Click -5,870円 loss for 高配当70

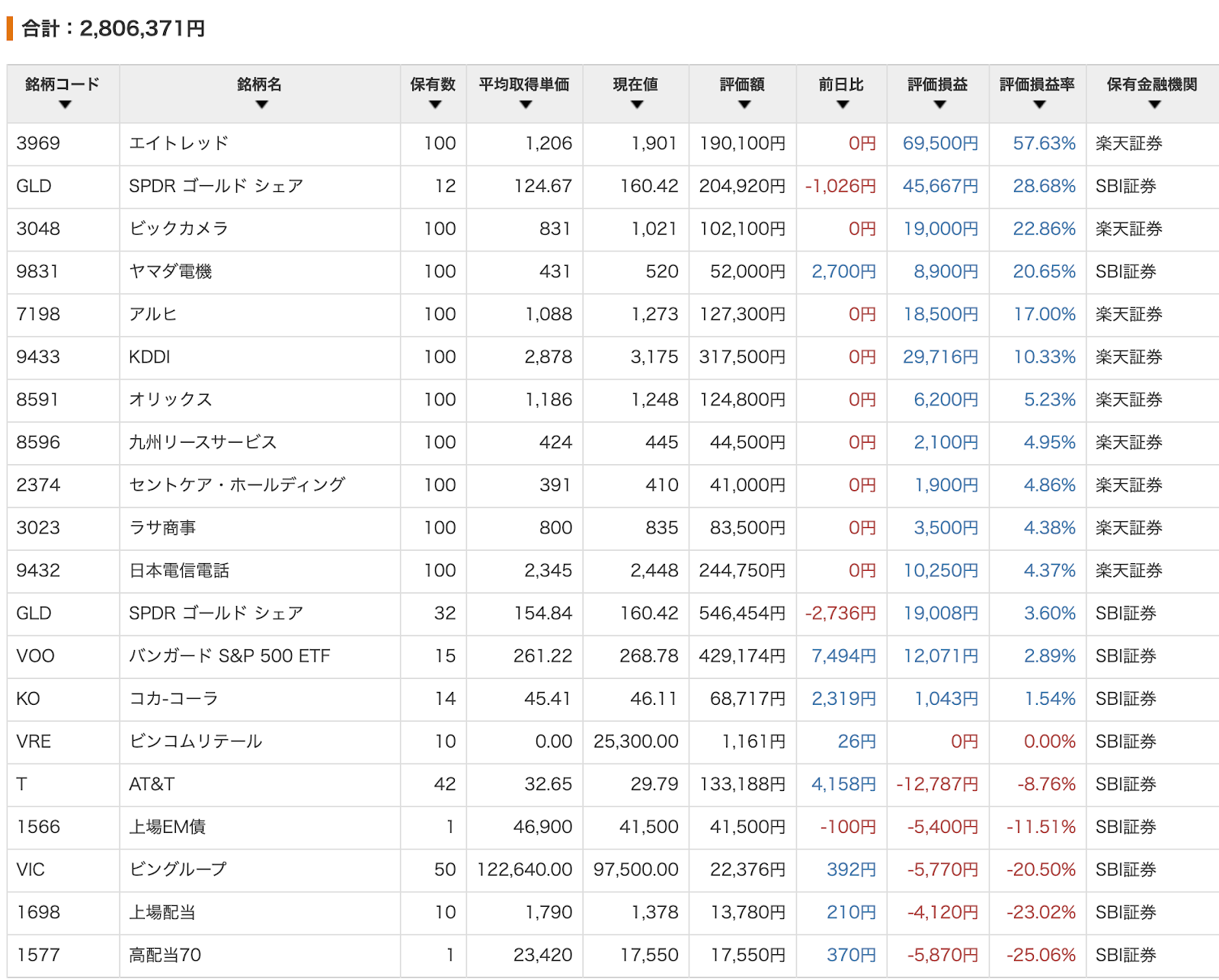pyautogui.click(x=942, y=954)
